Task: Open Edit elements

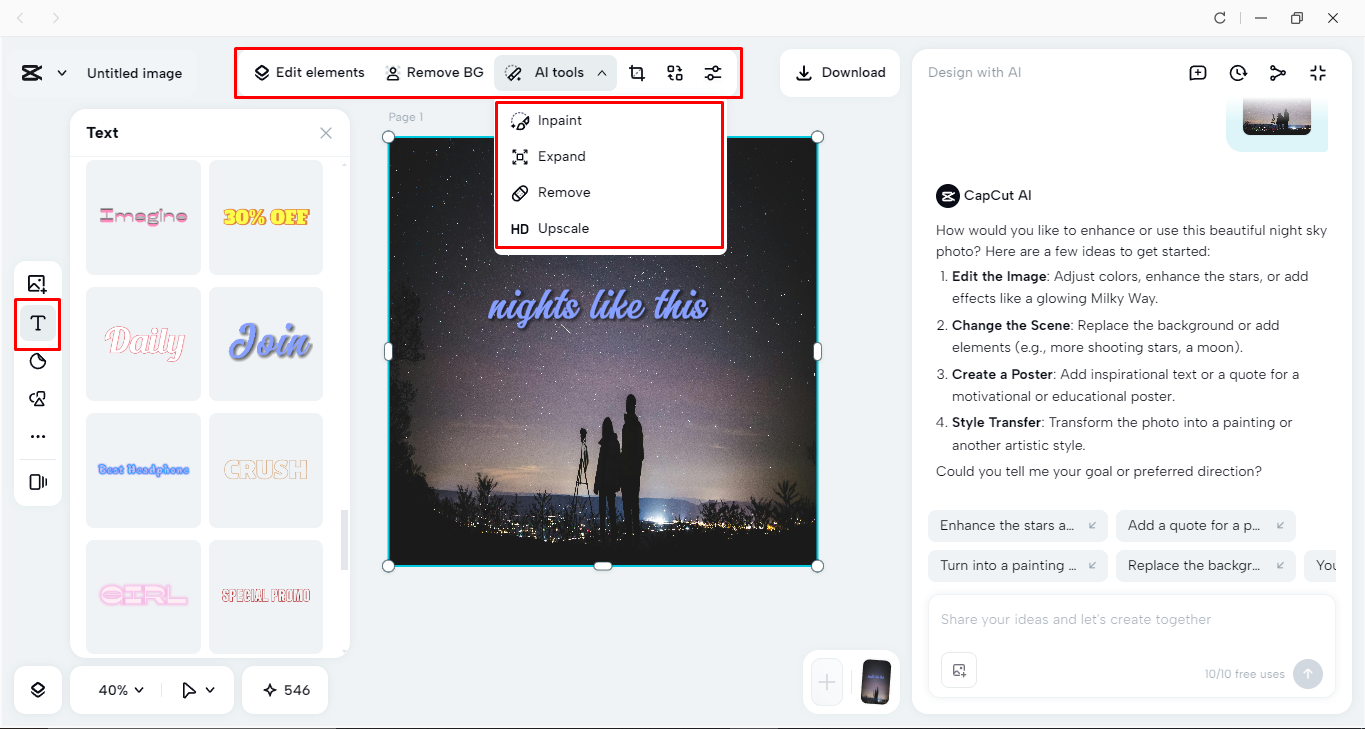Action: pos(309,73)
